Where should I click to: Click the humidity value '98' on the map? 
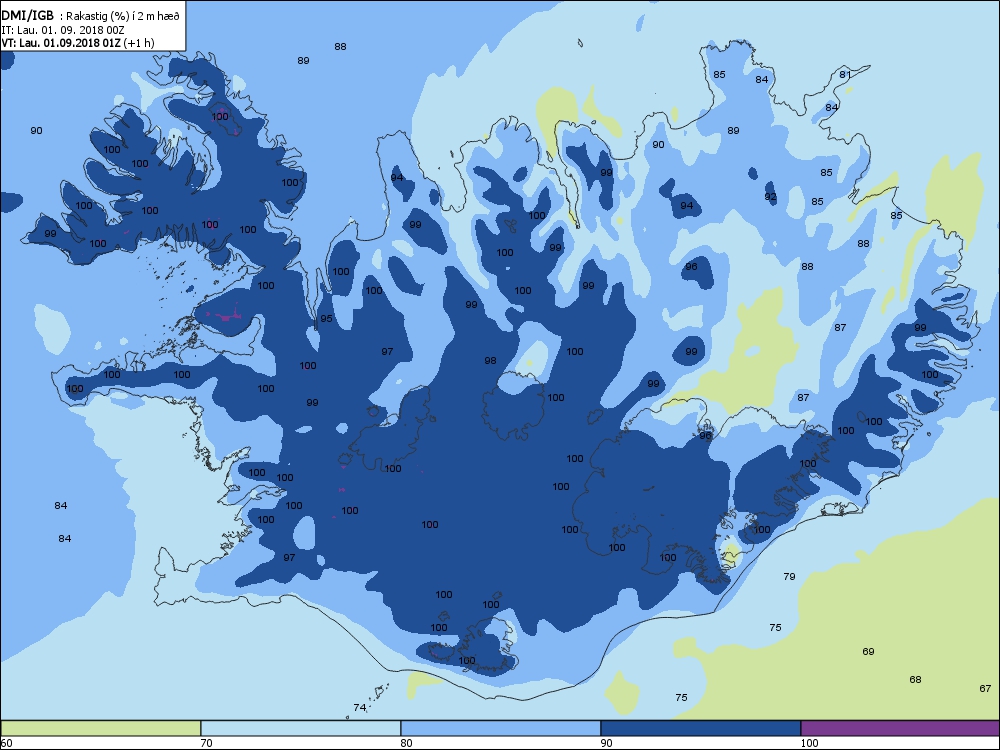pyautogui.click(x=490, y=360)
